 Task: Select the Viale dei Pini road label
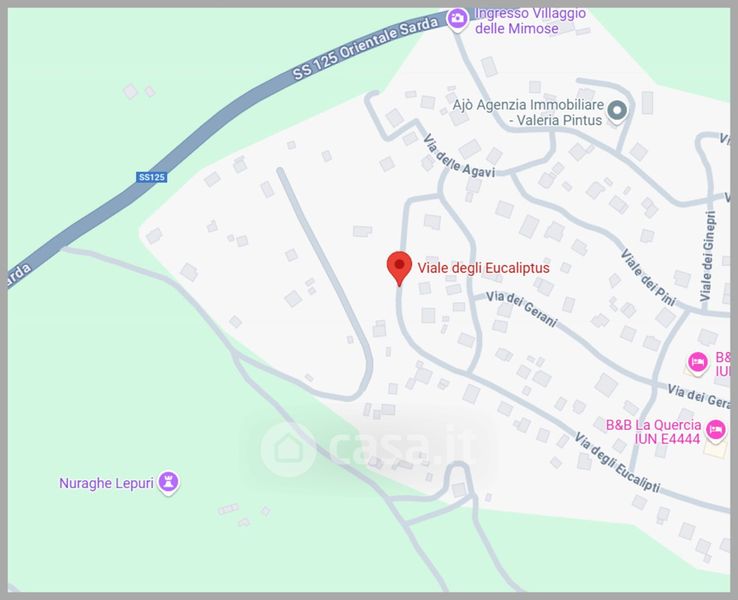click(648, 278)
